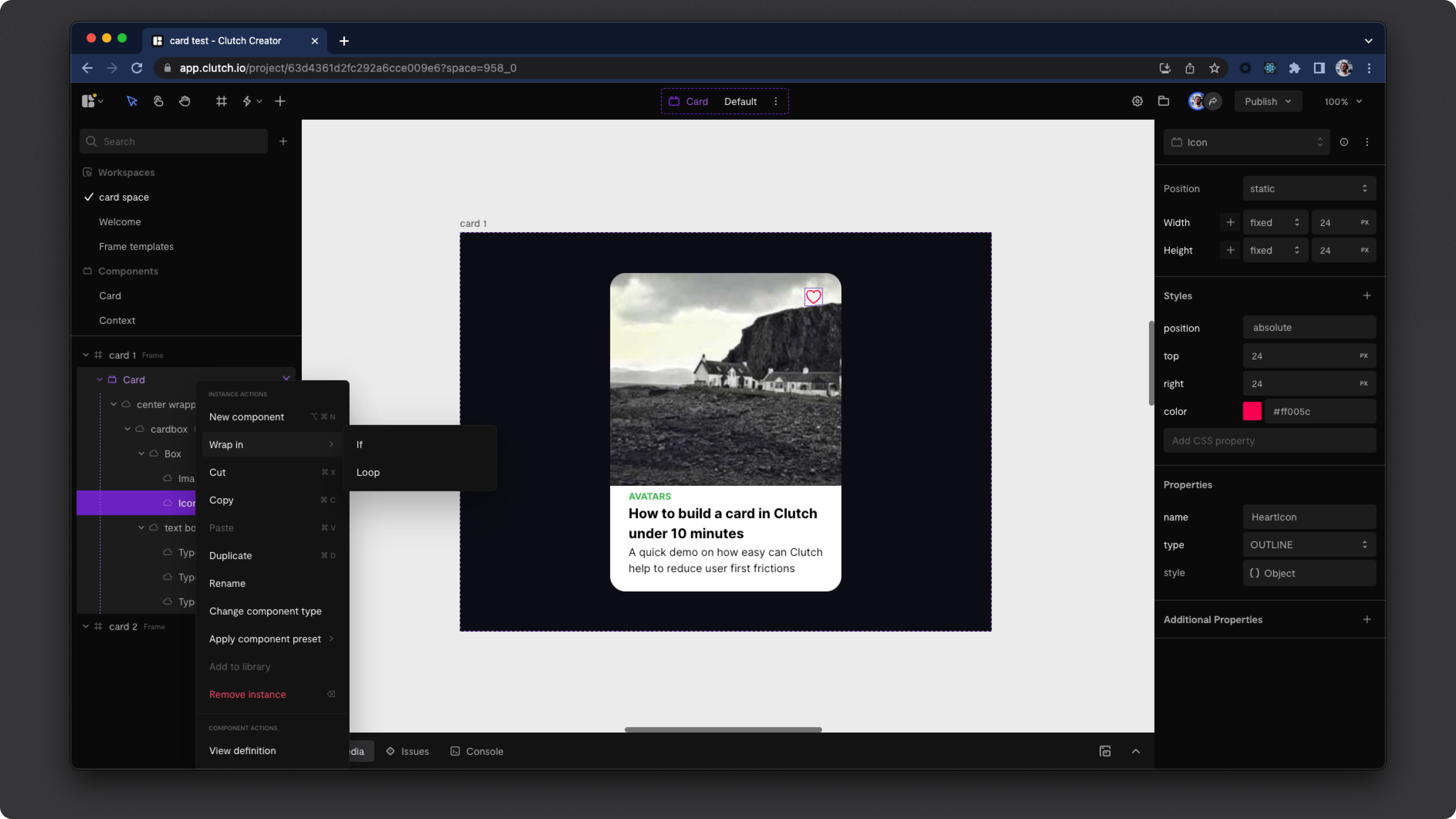Open the files folder icon in toolbar
This screenshot has height=819, width=1456.
point(1163,101)
